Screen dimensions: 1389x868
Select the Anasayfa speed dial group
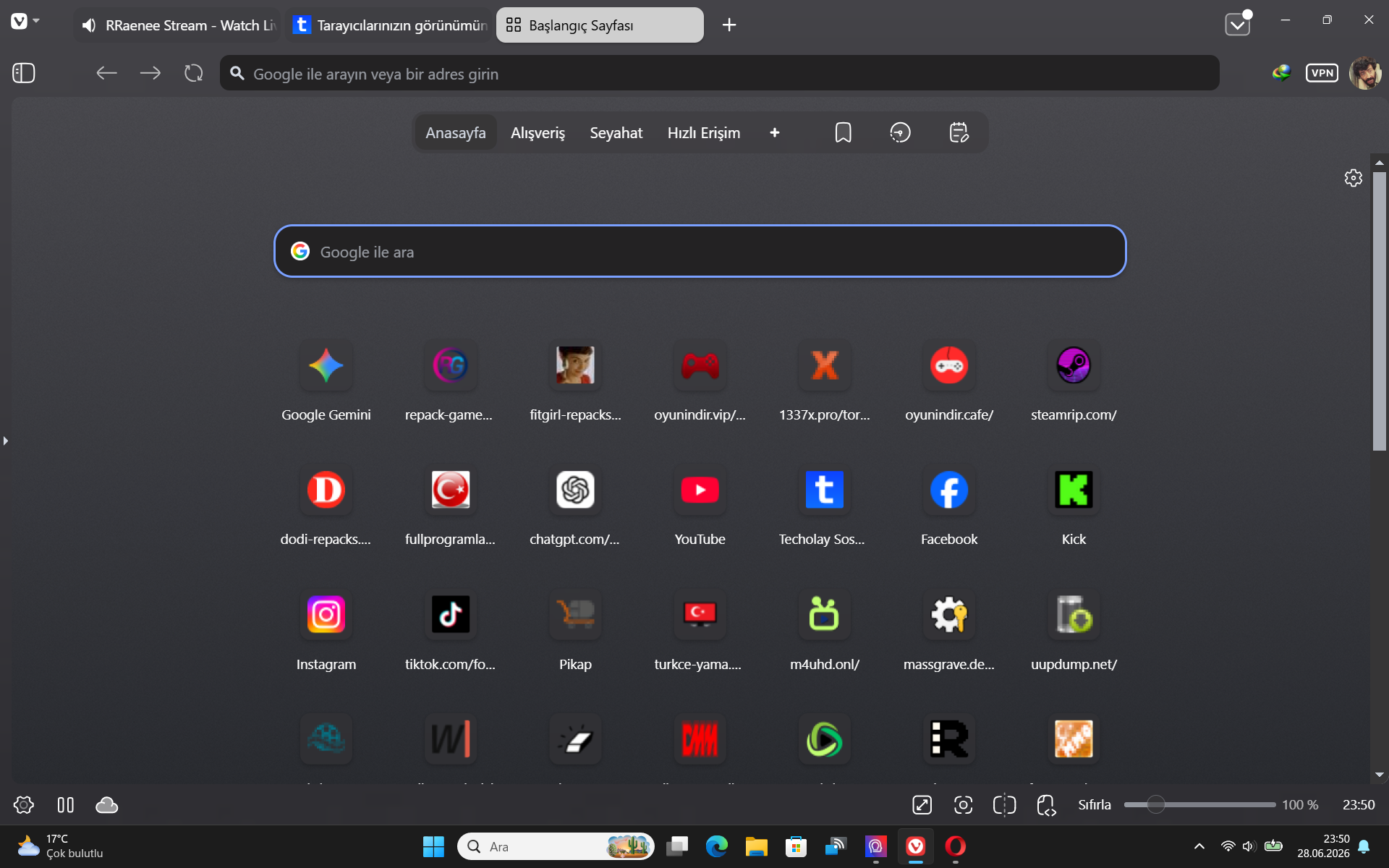[456, 133]
